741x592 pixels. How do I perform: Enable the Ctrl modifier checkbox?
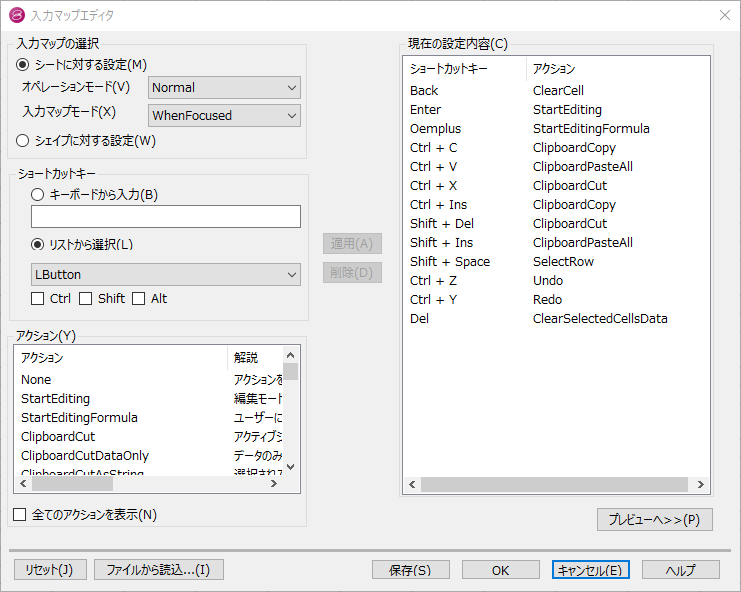click(x=38, y=299)
